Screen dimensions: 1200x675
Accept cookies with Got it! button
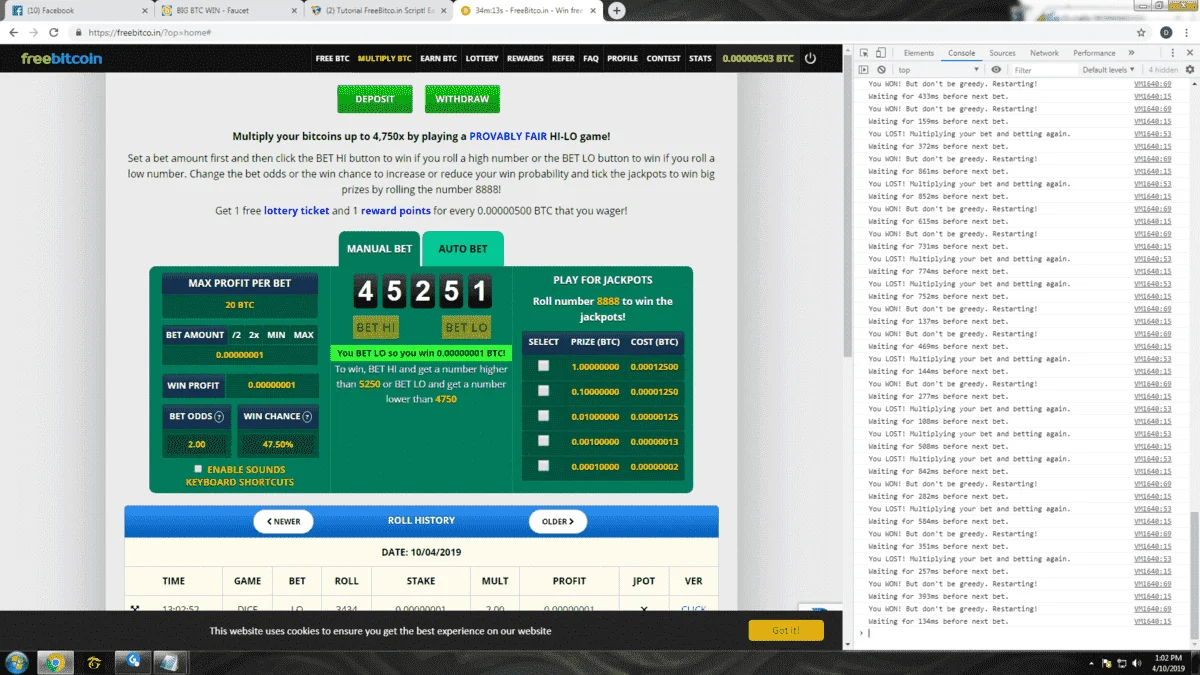point(786,630)
